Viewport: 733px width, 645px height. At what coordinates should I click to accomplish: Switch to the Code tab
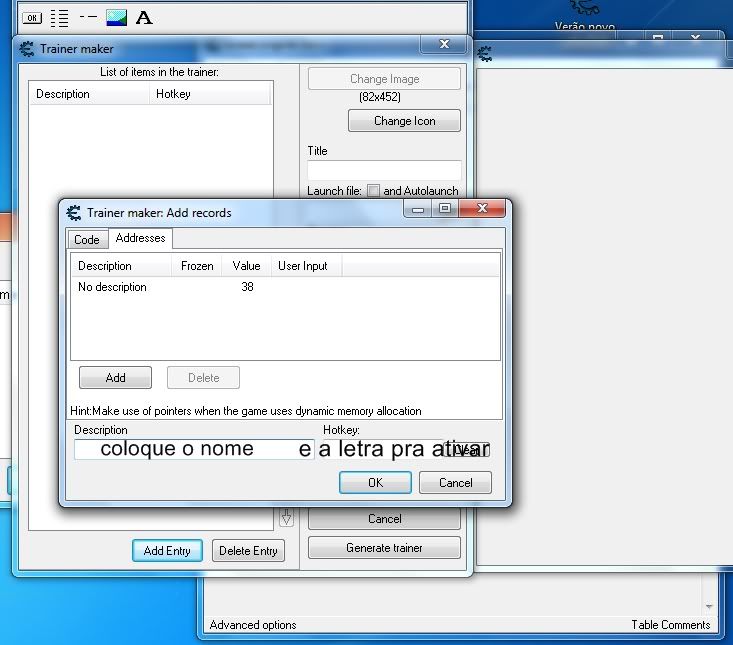tap(87, 240)
